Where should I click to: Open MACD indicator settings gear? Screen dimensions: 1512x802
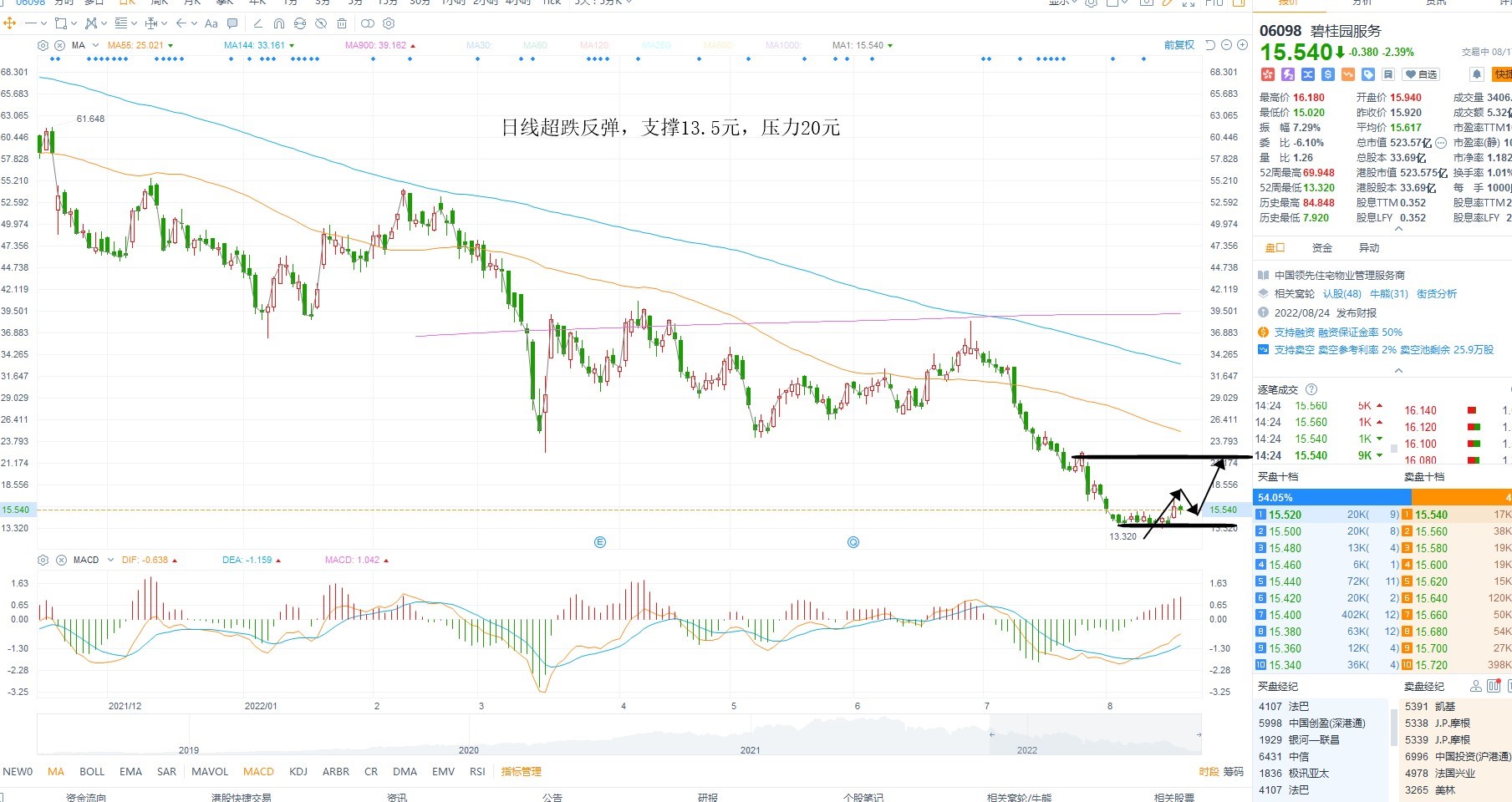pyautogui.click(x=43, y=560)
